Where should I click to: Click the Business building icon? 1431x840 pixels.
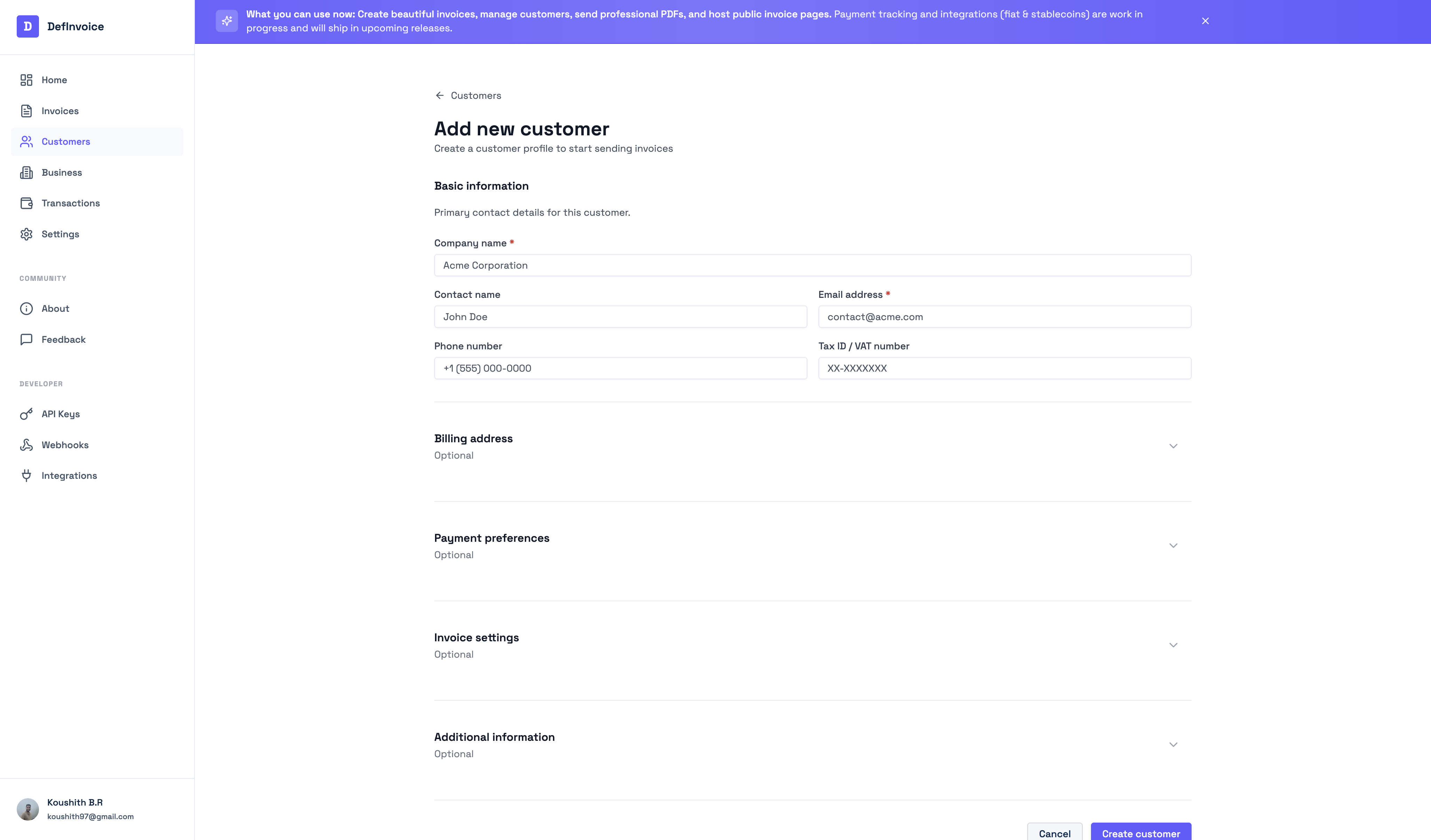[x=26, y=173]
